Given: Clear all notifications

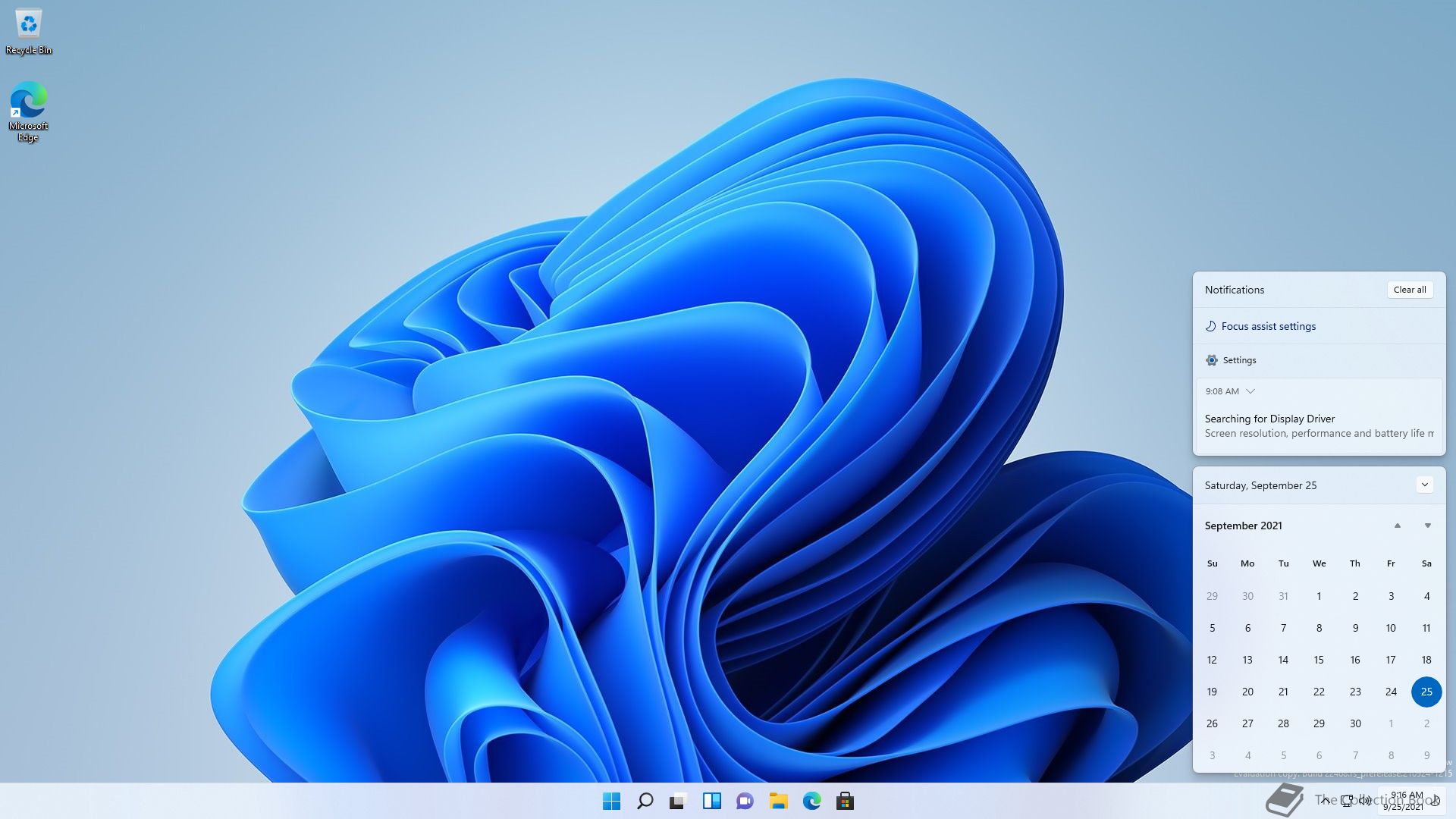Looking at the screenshot, I should [1409, 290].
